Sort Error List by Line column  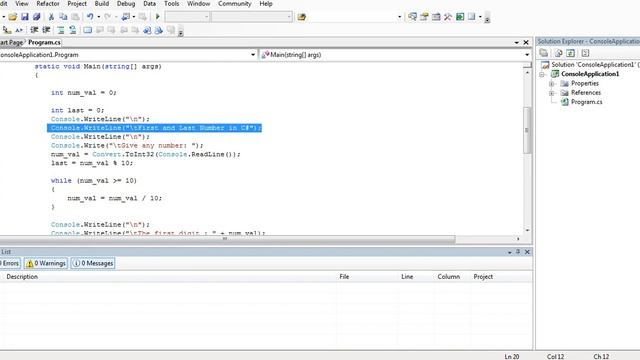pyautogui.click(x=407, y=277)
